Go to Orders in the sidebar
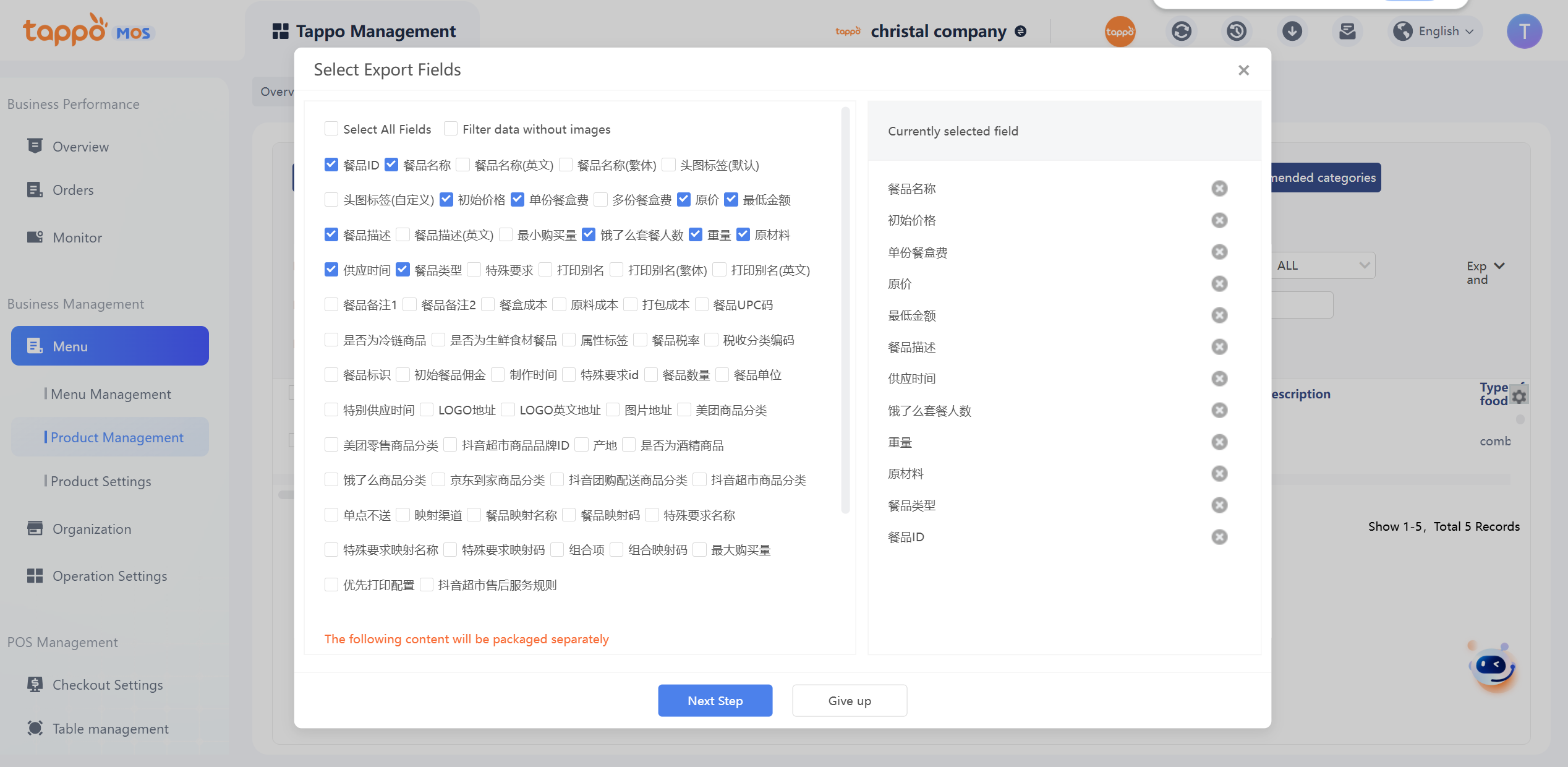 73,190
